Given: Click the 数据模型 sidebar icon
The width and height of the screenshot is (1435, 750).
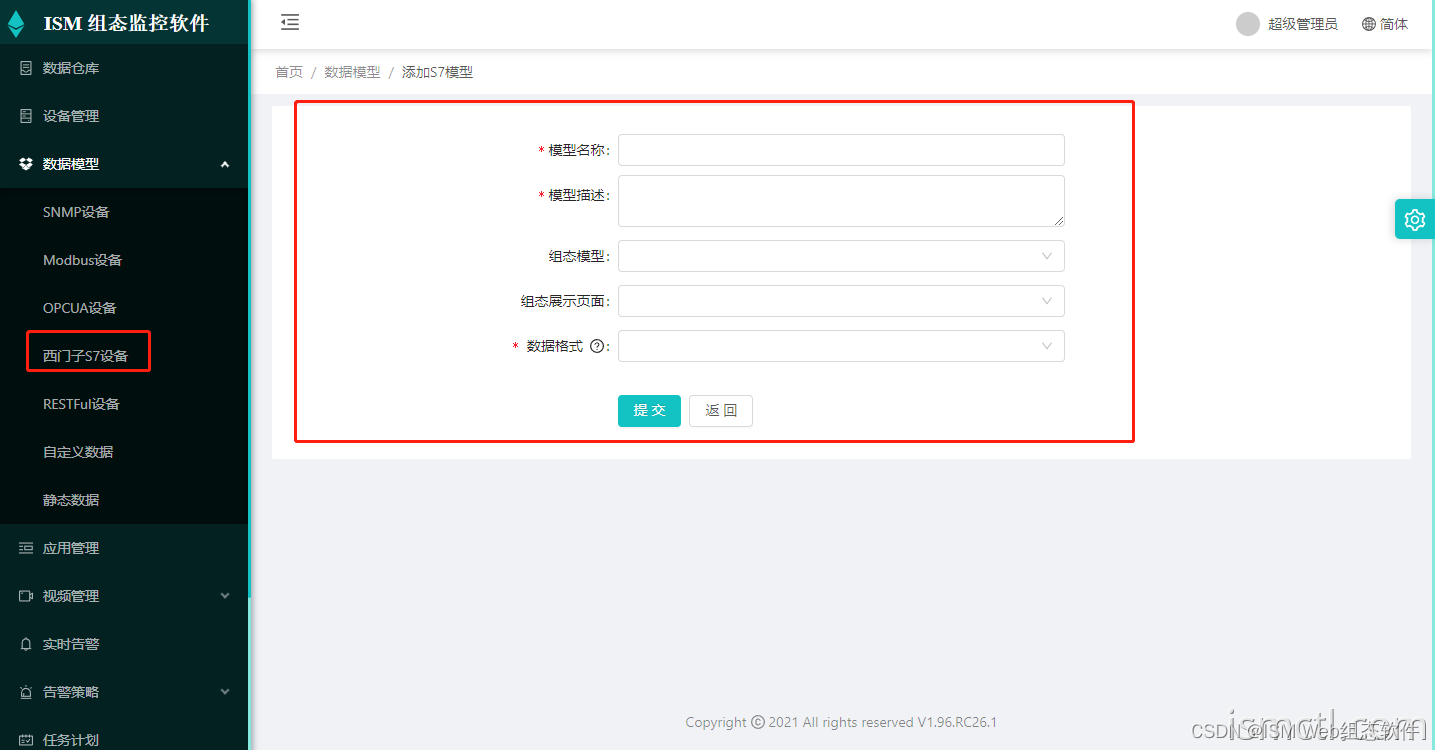Looking at the screenshot, I should pyautogui.click(x=26, y=164).
